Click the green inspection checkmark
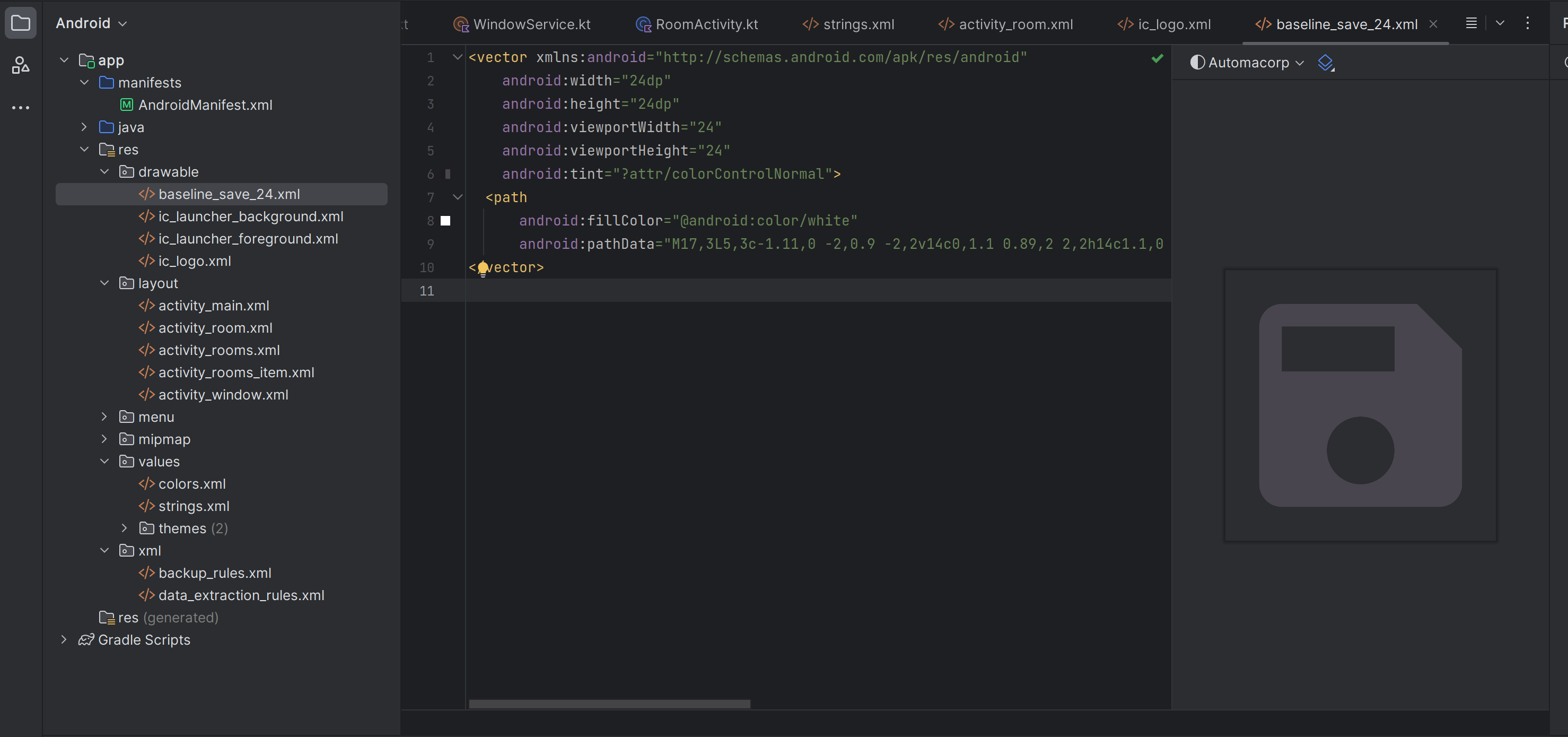This screenshot has height=737, width=1568. click(1157, 58)
